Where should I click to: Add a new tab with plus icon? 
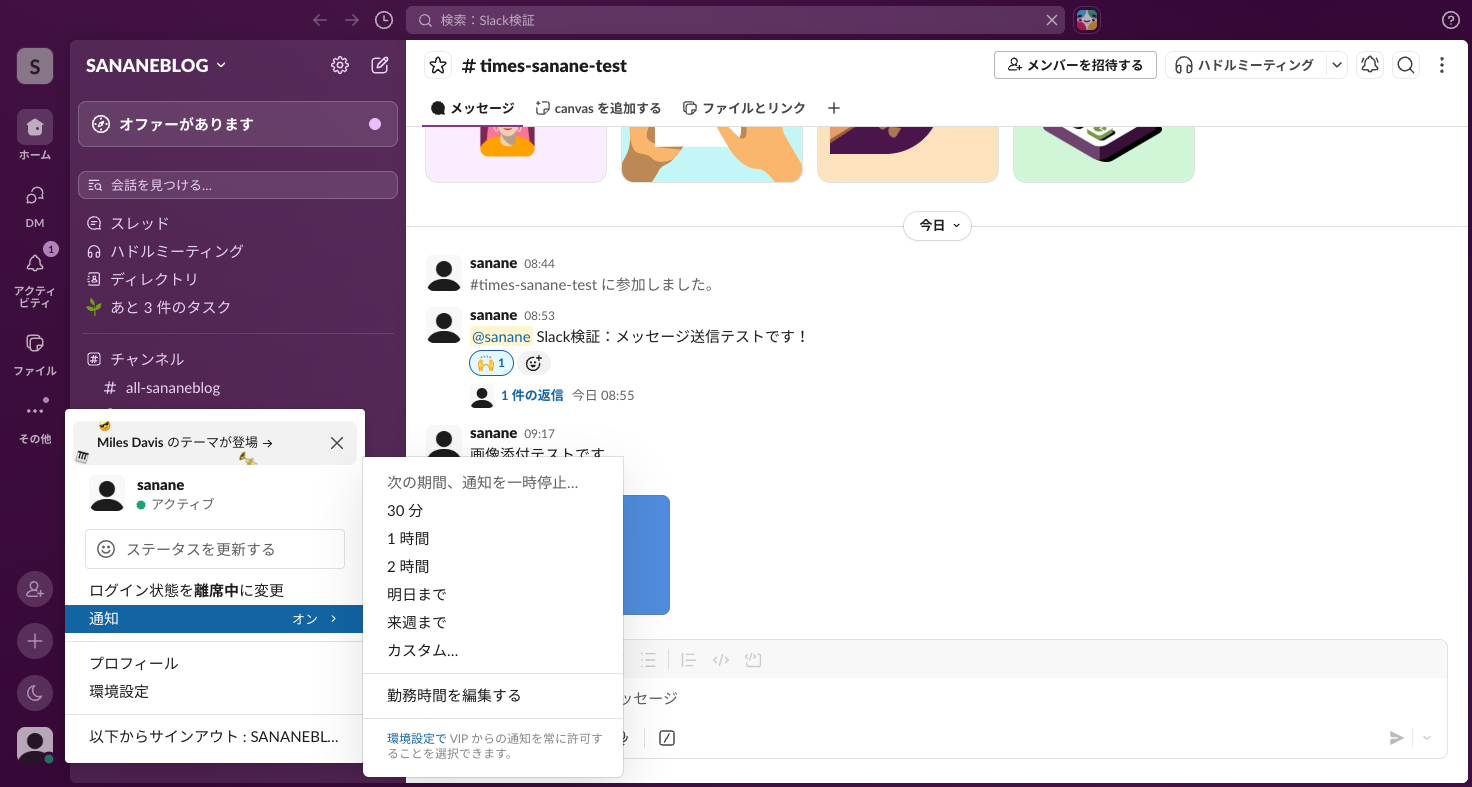pos(834,108)
